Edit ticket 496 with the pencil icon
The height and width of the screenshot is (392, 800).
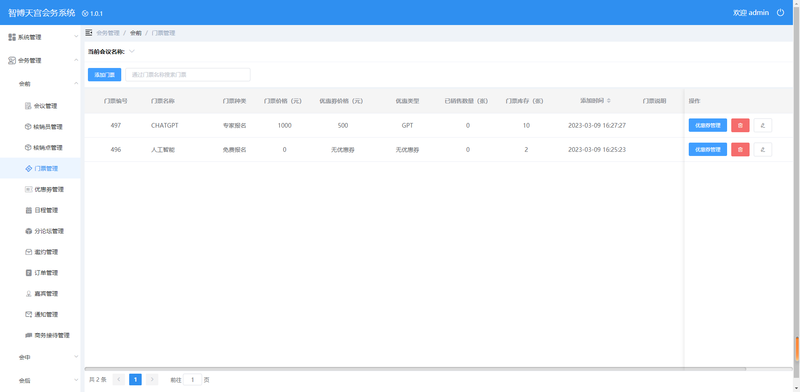[x=762, y=150]
